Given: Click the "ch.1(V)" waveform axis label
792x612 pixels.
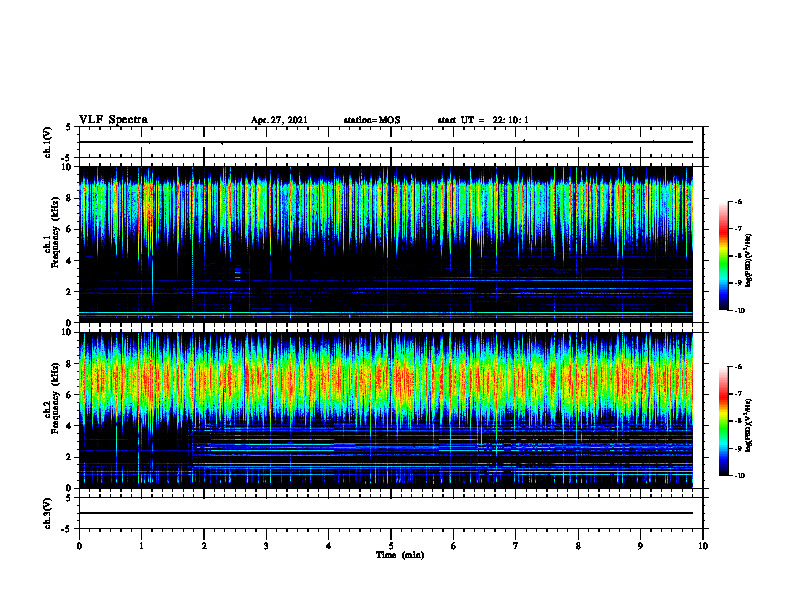Looking at the screenshot, I should coord(47,142).
